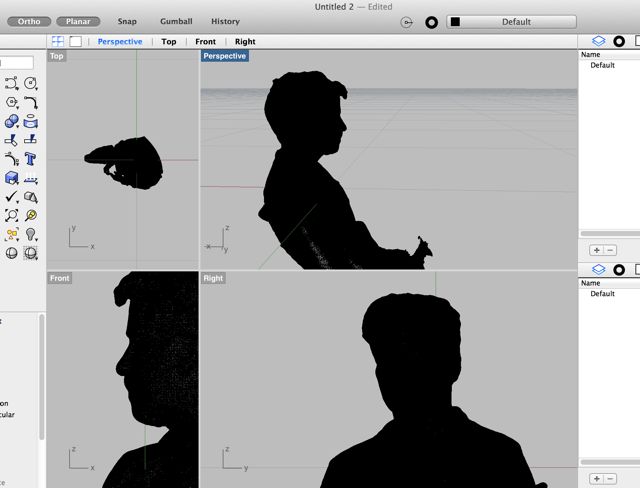Select the Fillet Curves tool
This screenshot has width=640, height=488.
[x=31, y=102]
